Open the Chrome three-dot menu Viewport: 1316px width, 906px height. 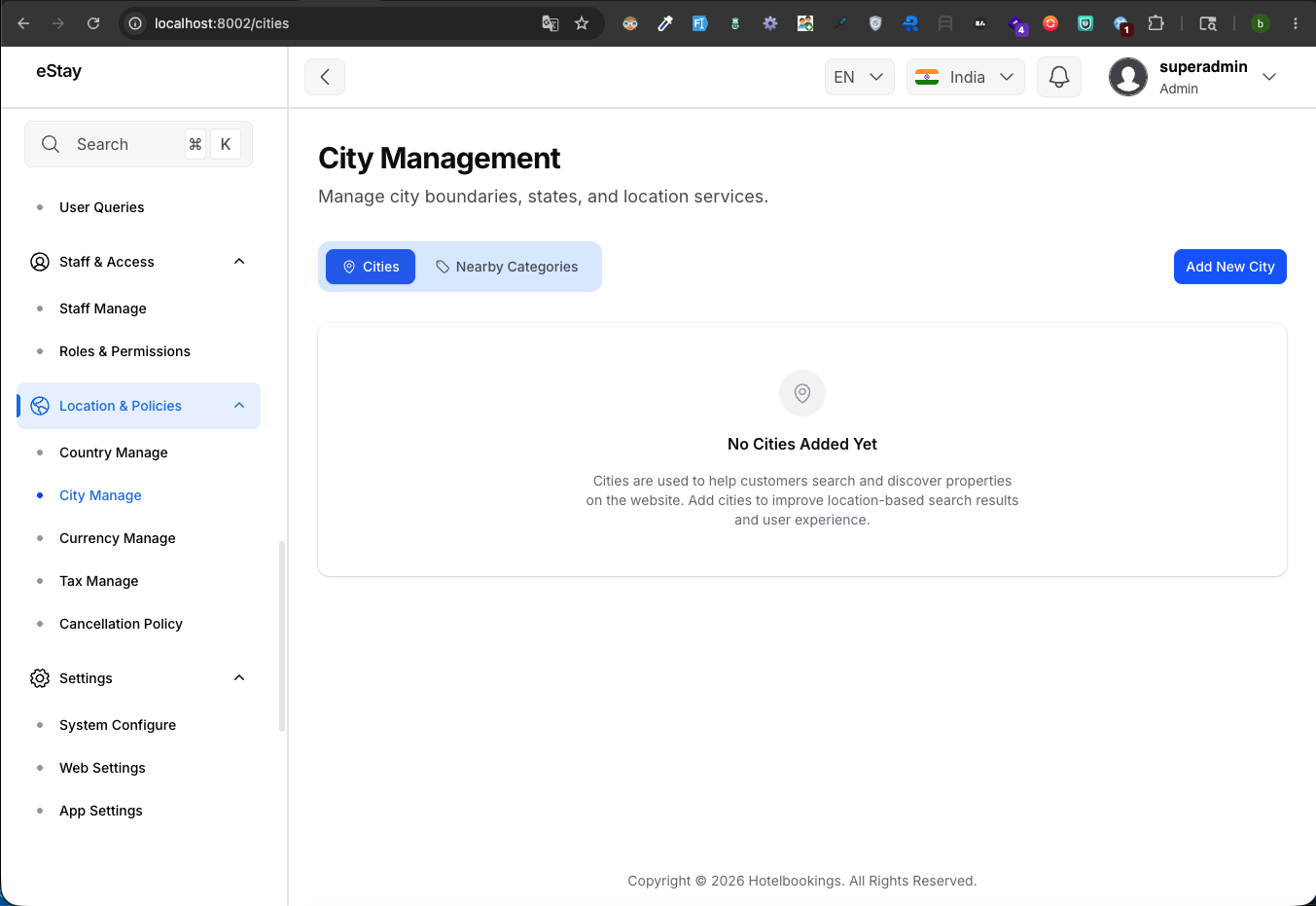[x=1296, y=23]
